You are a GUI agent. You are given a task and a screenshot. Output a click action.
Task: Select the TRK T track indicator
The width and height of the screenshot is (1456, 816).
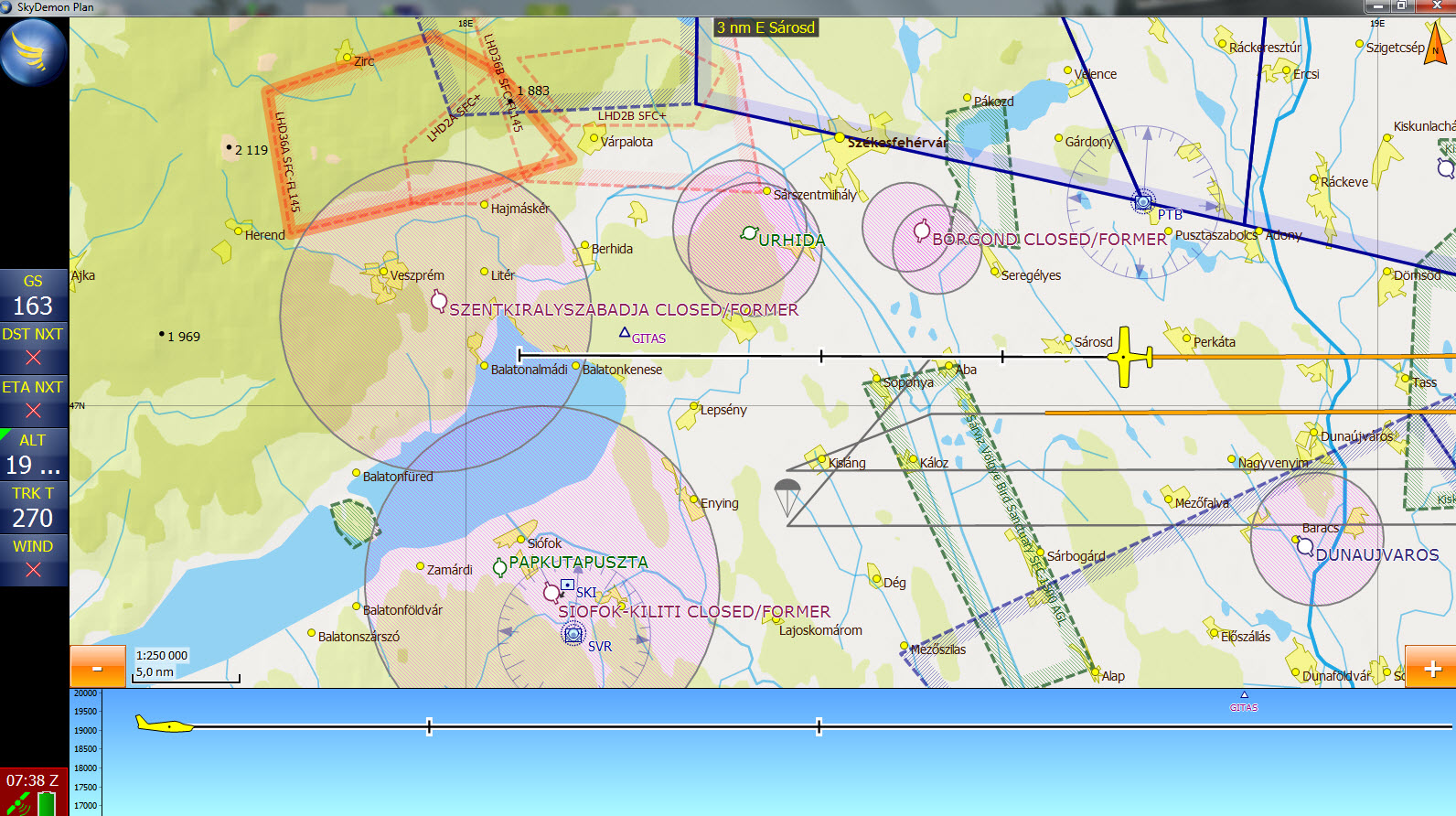(x=33, y=508)
